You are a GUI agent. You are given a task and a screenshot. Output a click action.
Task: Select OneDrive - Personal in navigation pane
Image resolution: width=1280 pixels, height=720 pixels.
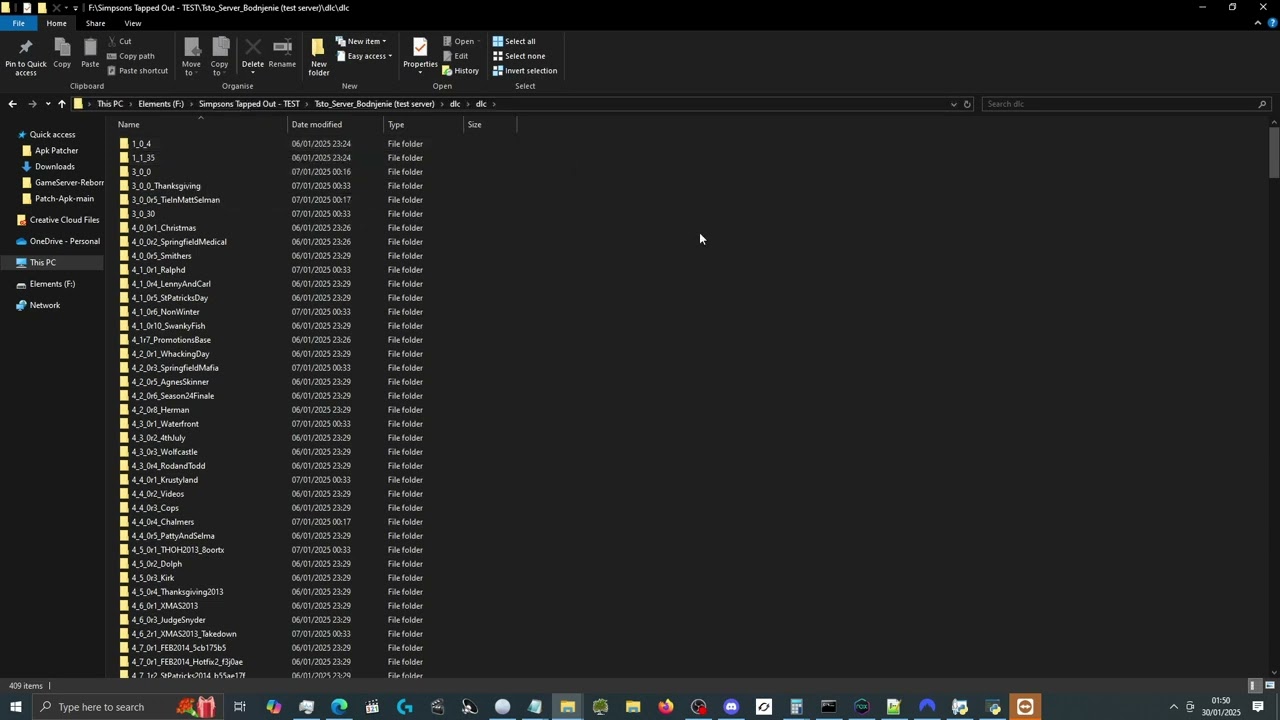pos(64,241)
